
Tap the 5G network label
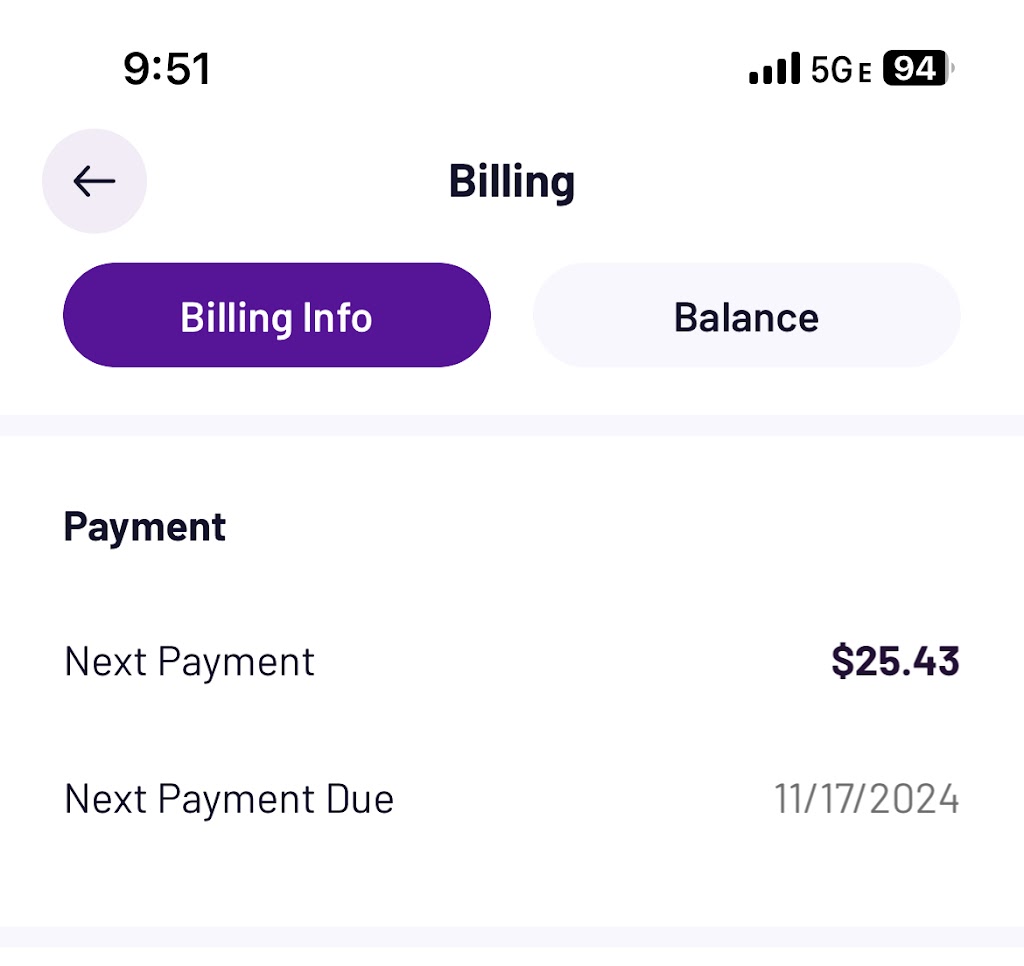pyautogui.click(x=831, y=69)
